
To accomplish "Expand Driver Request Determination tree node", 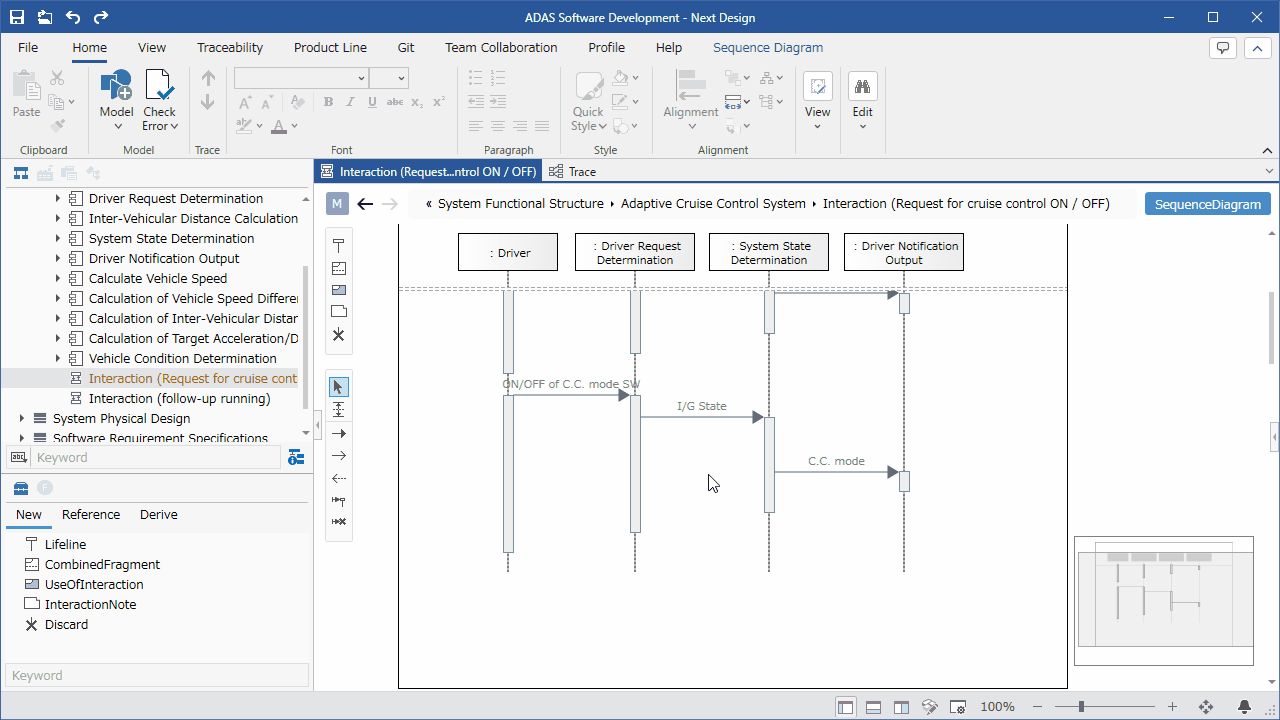I will click(x=58, y=198).
